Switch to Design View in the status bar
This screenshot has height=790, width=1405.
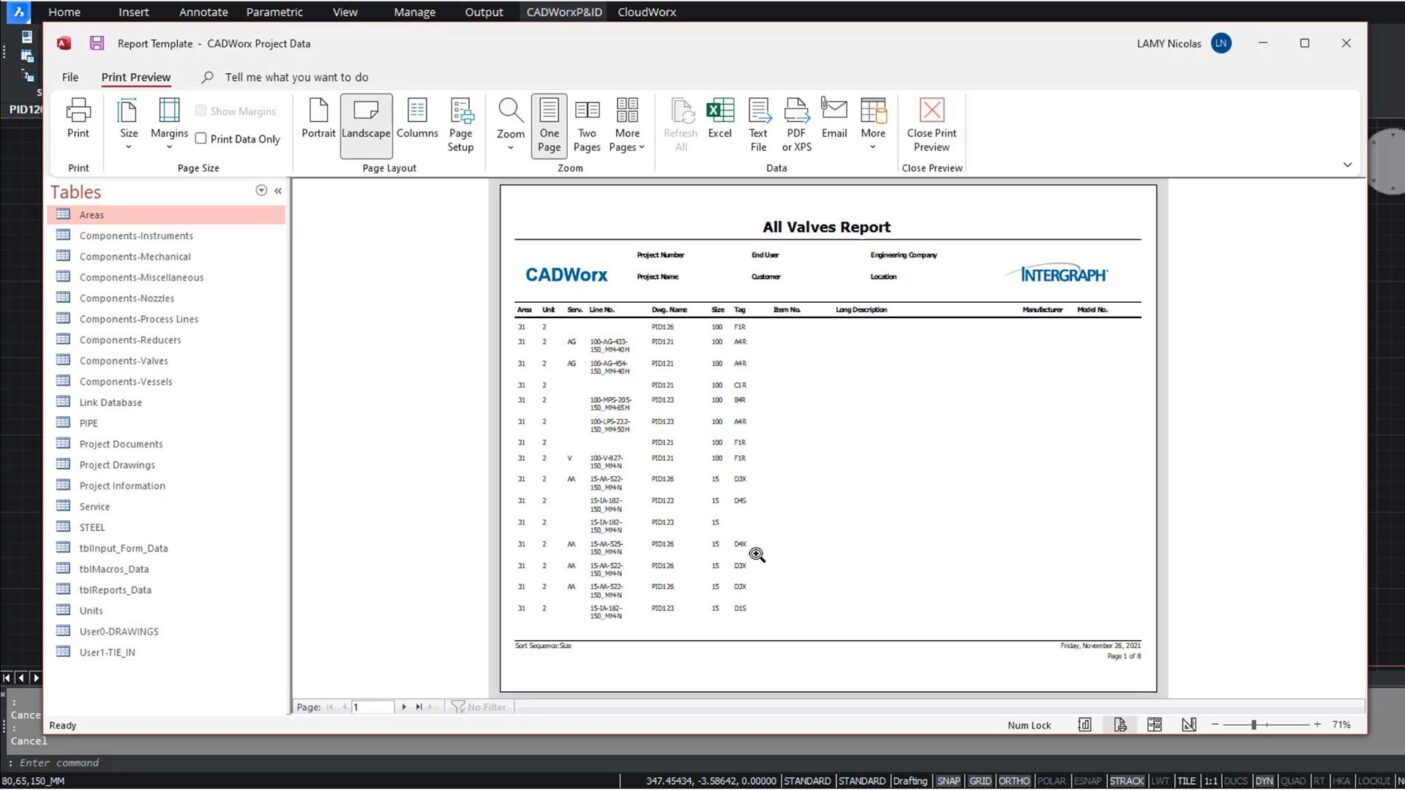coord(1189,725)
